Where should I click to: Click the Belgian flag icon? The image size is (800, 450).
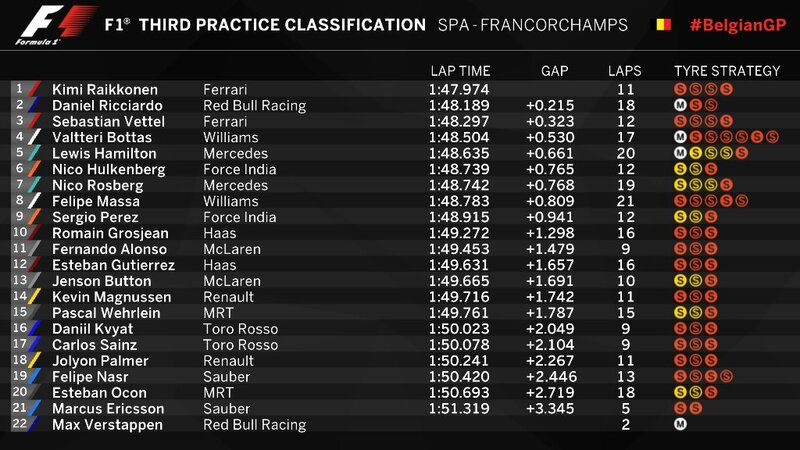tap(663, 24)
